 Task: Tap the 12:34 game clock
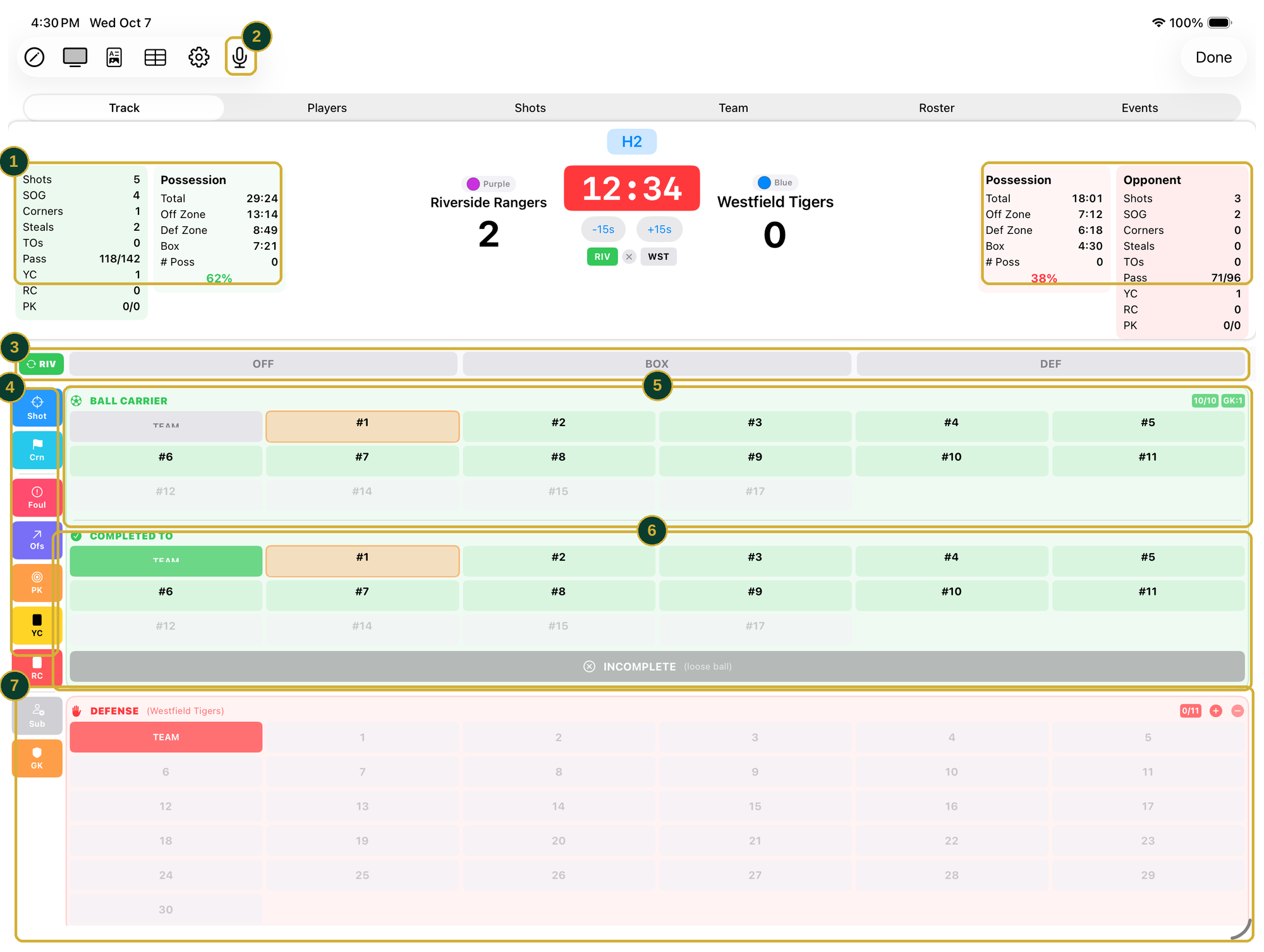coord(632,188)
